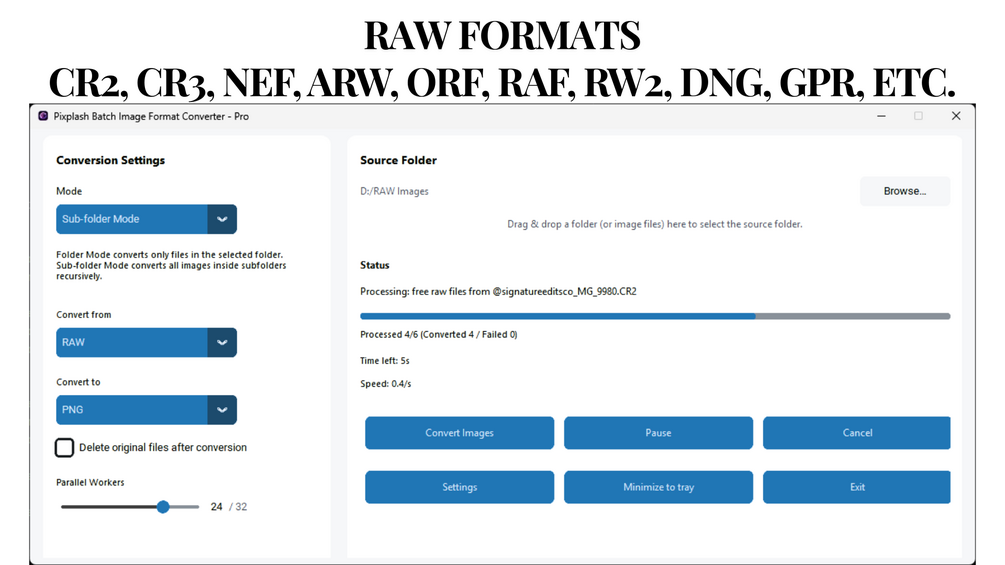This screenshot has height=565, width=1005.
Task: Click the disabled maximize window button
Action: point(918,116)
